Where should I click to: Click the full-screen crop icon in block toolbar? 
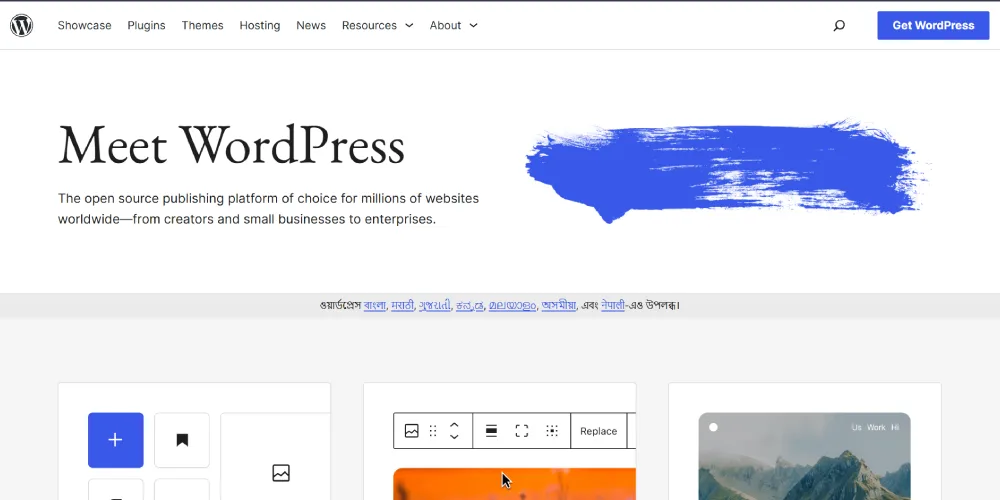point(522,431)
